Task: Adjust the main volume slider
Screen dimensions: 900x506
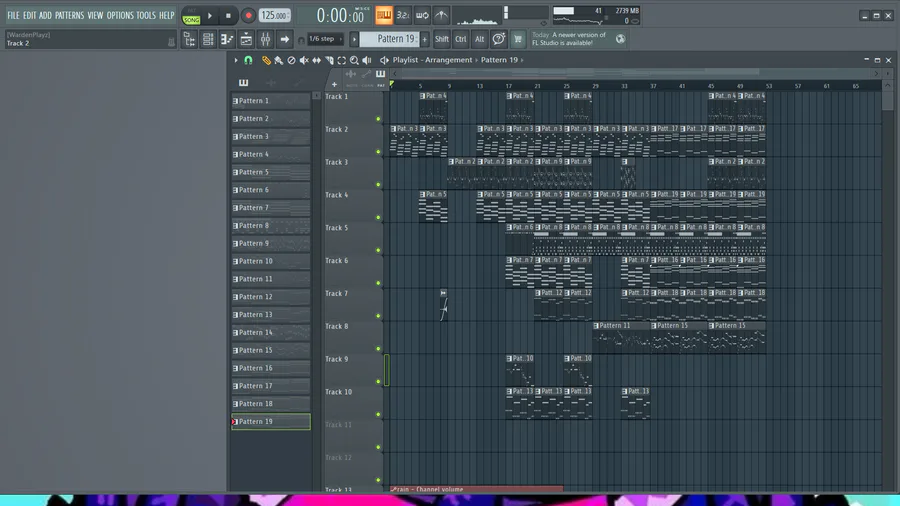Action: pyautogui.click(x=506, y=12)
